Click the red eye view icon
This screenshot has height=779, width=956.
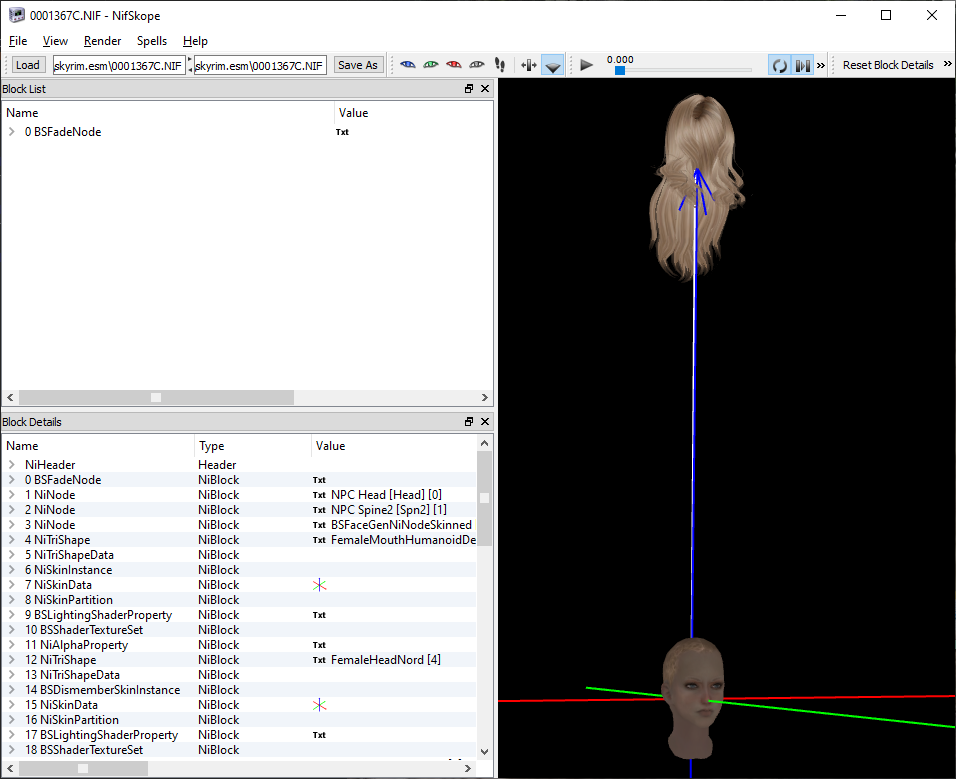pyautogui.click(x=454, y=65)
